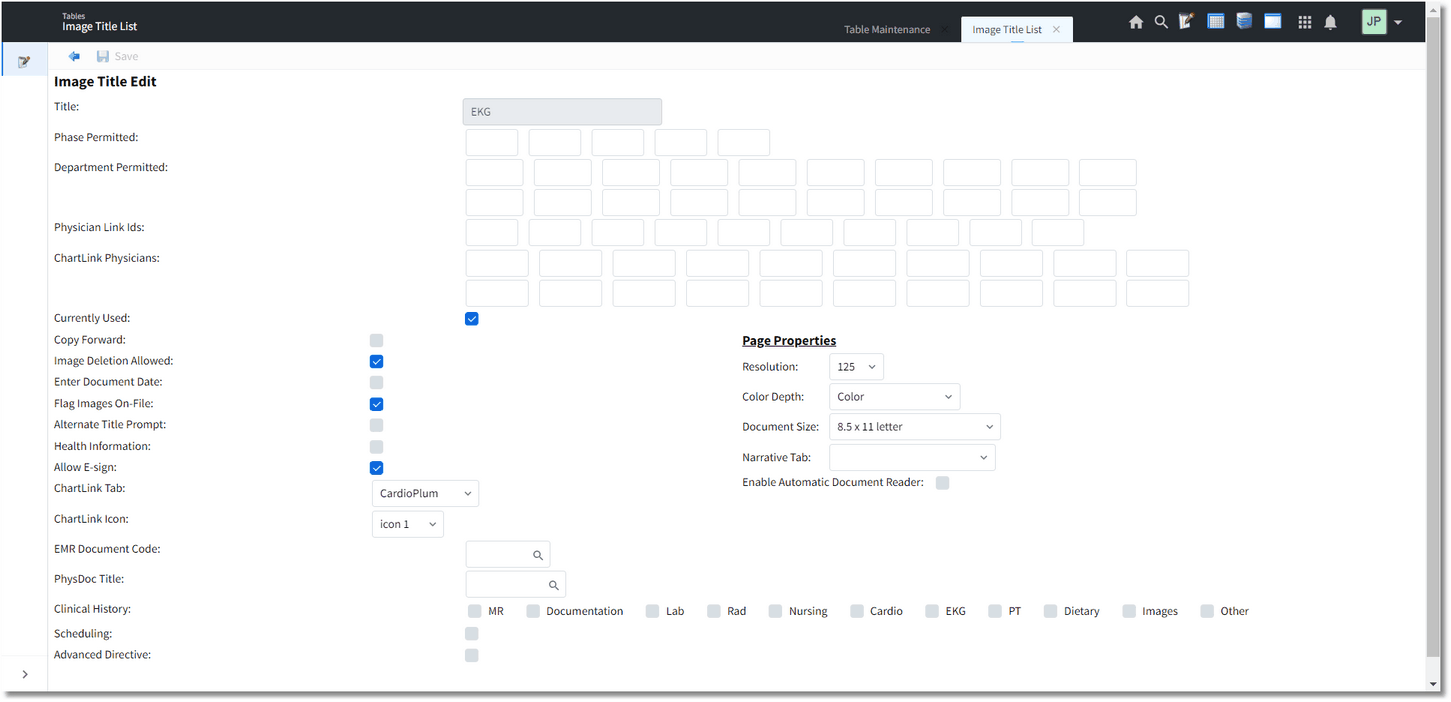Toggle Allow E-sign checkbox

pos(377,468)
